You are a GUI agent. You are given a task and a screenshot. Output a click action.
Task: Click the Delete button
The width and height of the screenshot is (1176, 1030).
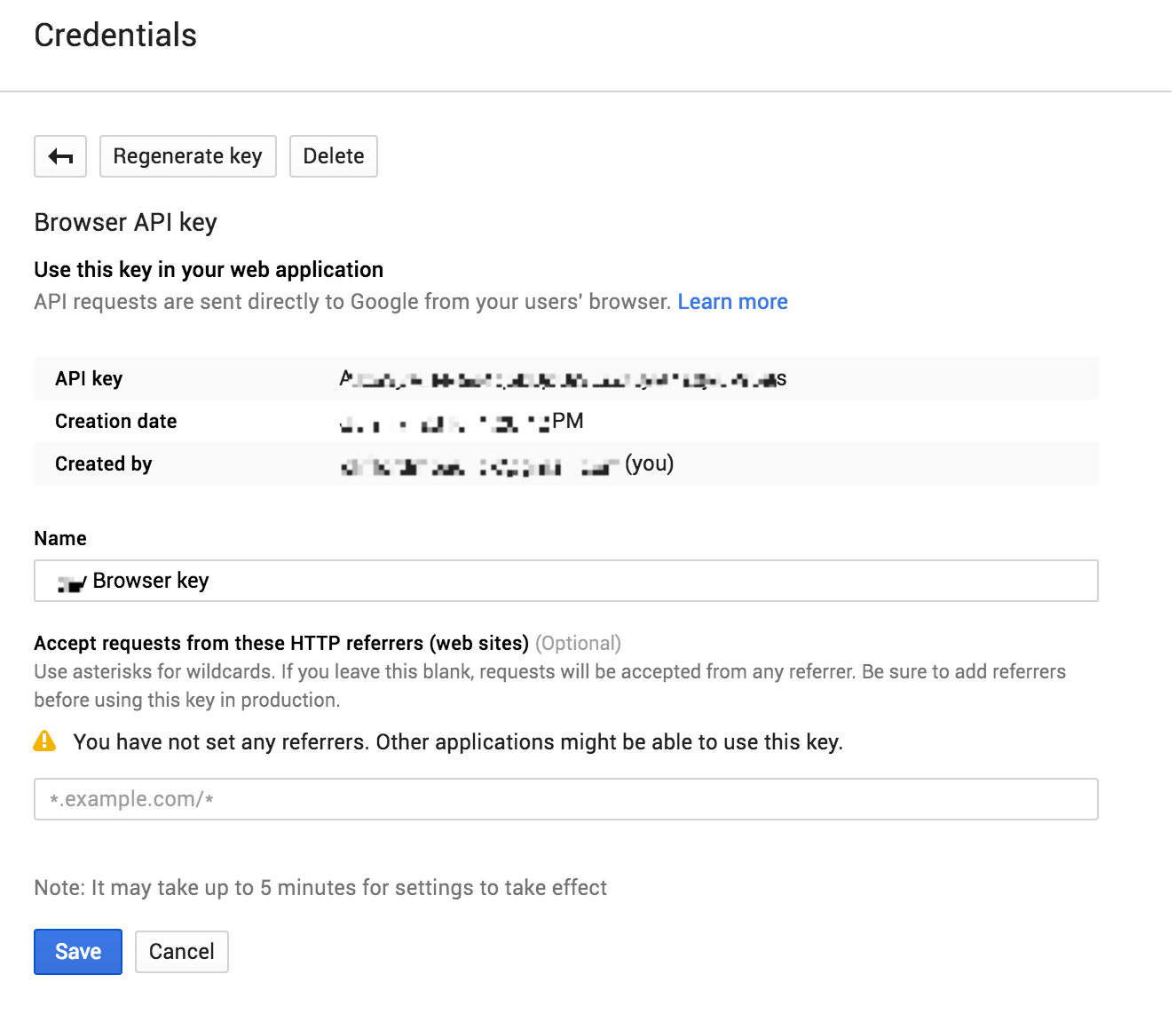pyautogui.click(x=333, y=155)
